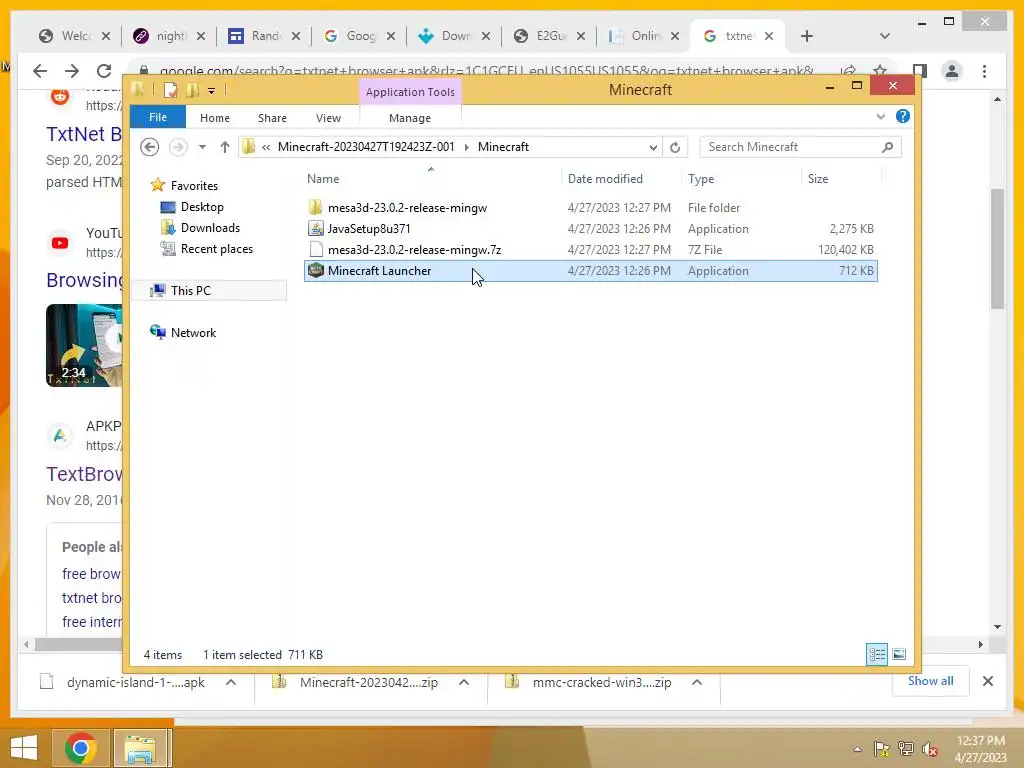Screen dimensions: 1024x768
Task: Open options for Minecraft zip download
Action: pyautogui.click(x=464, y=682)
